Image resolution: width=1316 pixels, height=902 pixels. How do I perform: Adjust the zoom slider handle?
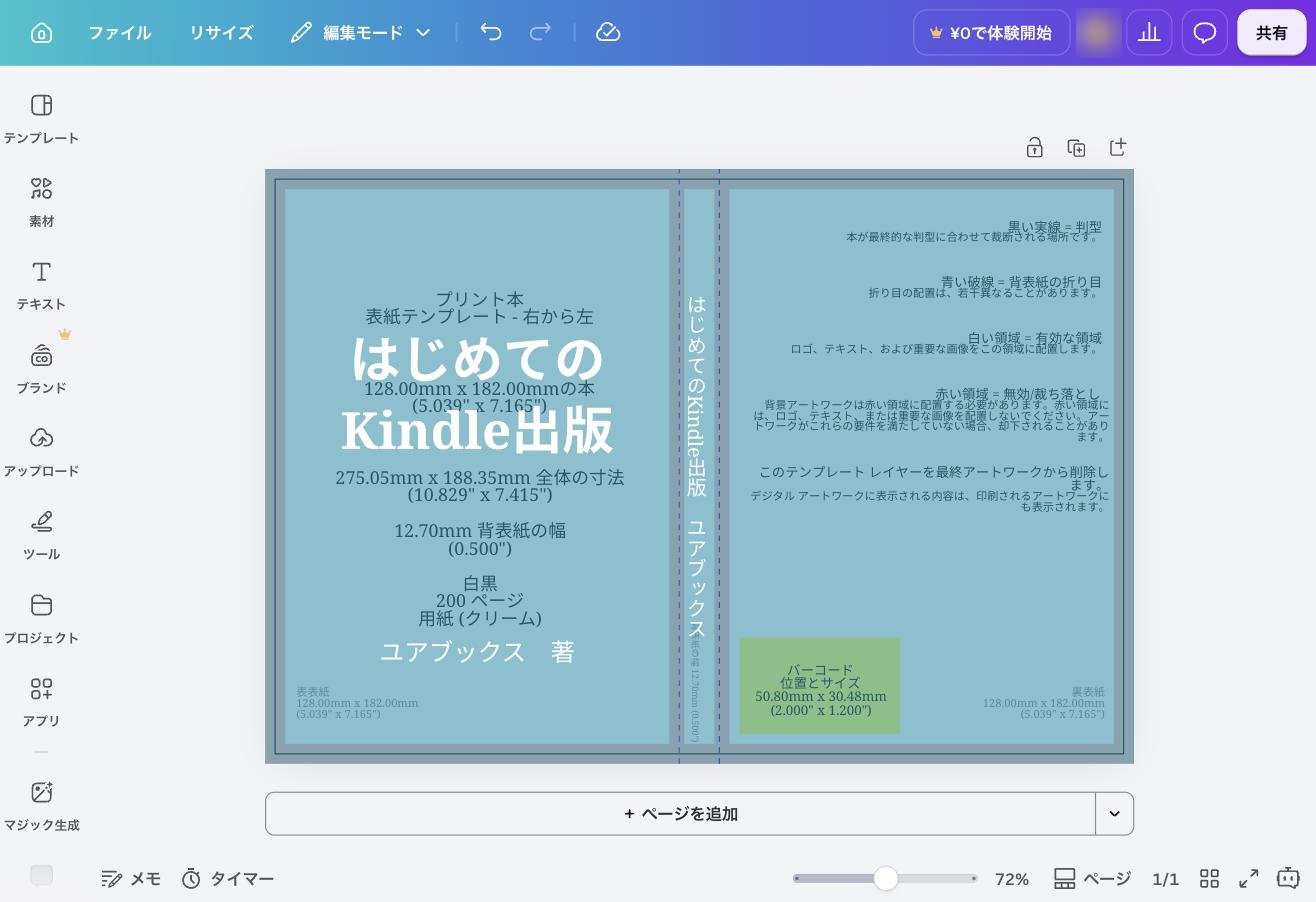[x=886, y=879]
